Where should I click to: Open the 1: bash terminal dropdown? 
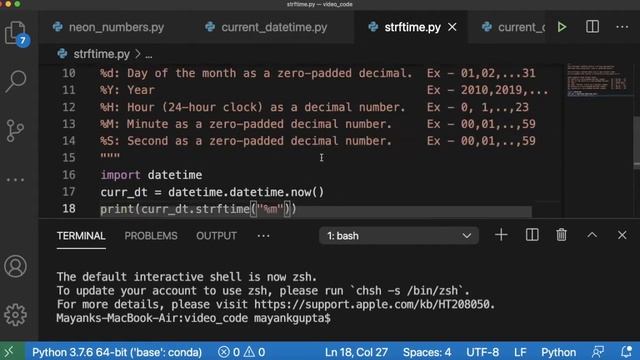click(x=399, y=236)
